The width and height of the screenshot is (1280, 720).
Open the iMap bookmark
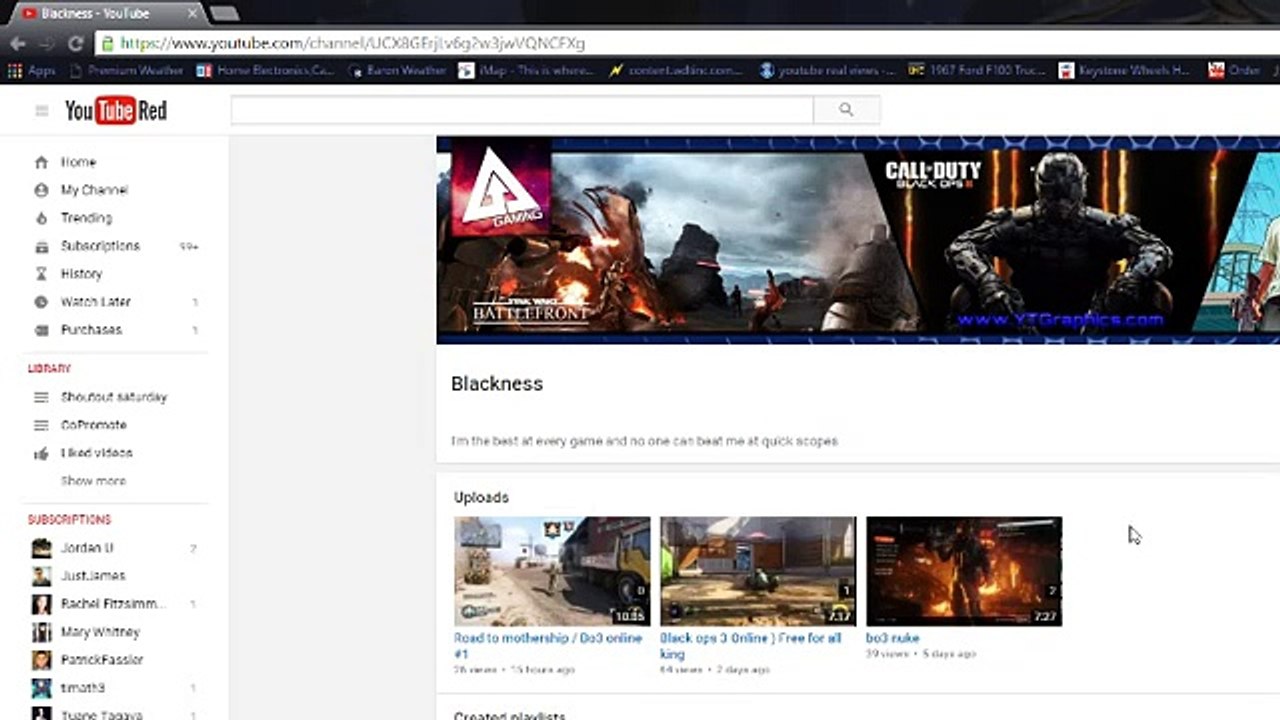[x=526, y=70]
